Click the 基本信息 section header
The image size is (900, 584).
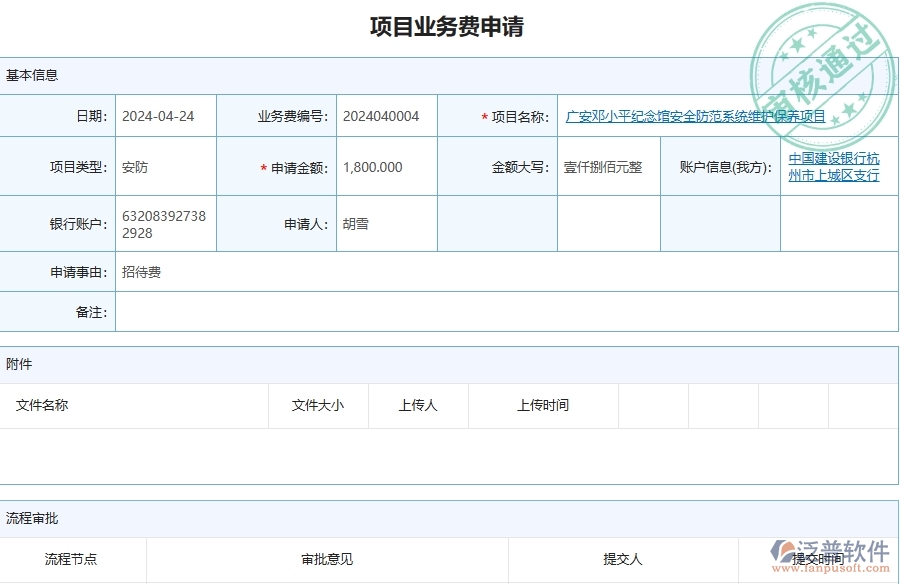click(26, 73)
